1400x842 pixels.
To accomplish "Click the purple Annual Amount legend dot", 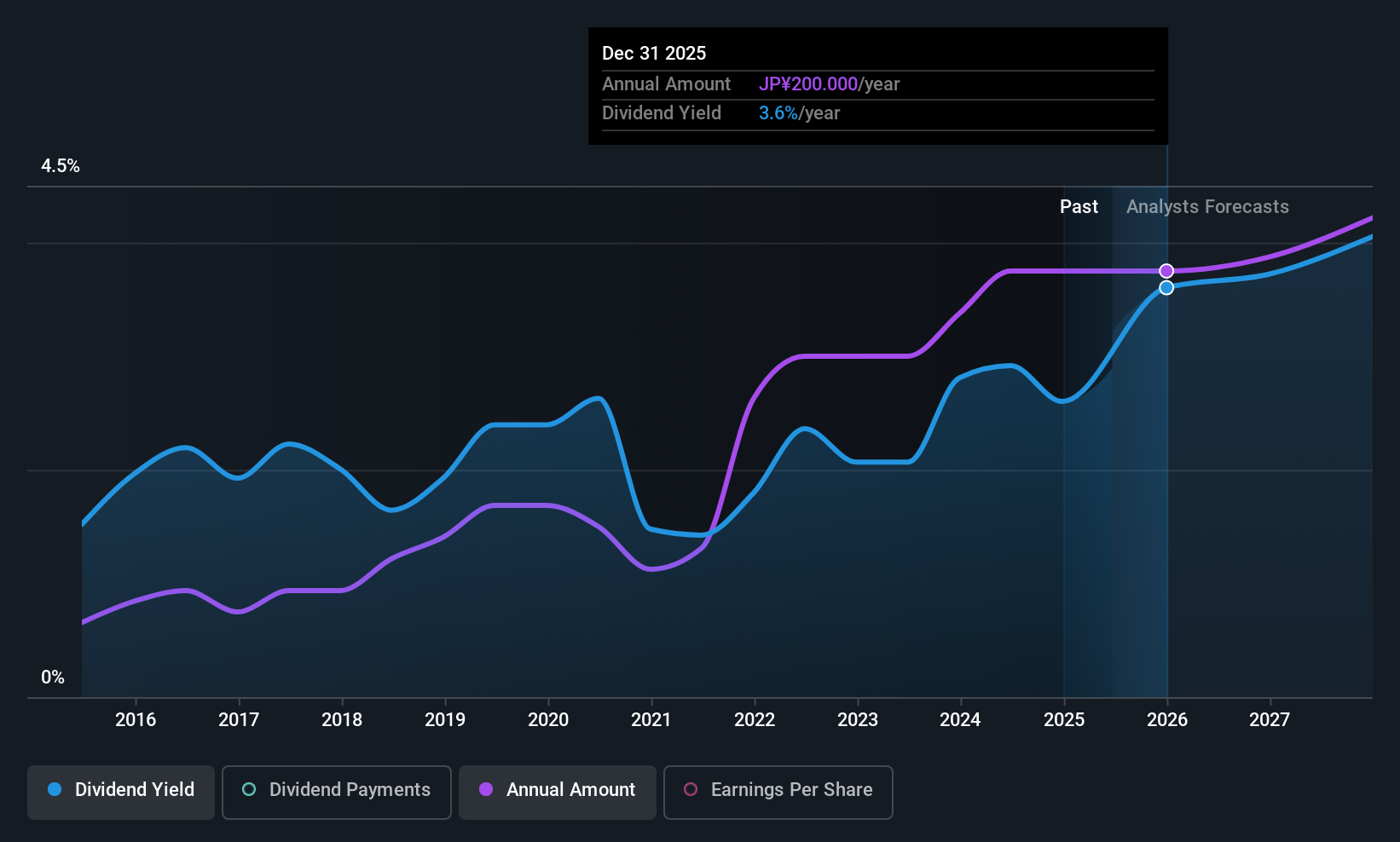I will 486,789.
